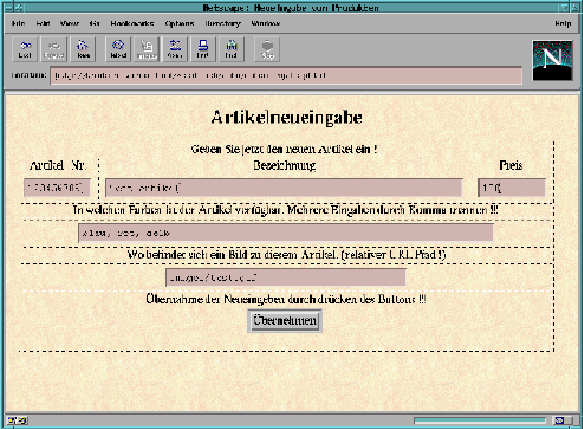Click the Location URL field
Image resolution: width=583 pixels, height=429 pixels.
286,76
